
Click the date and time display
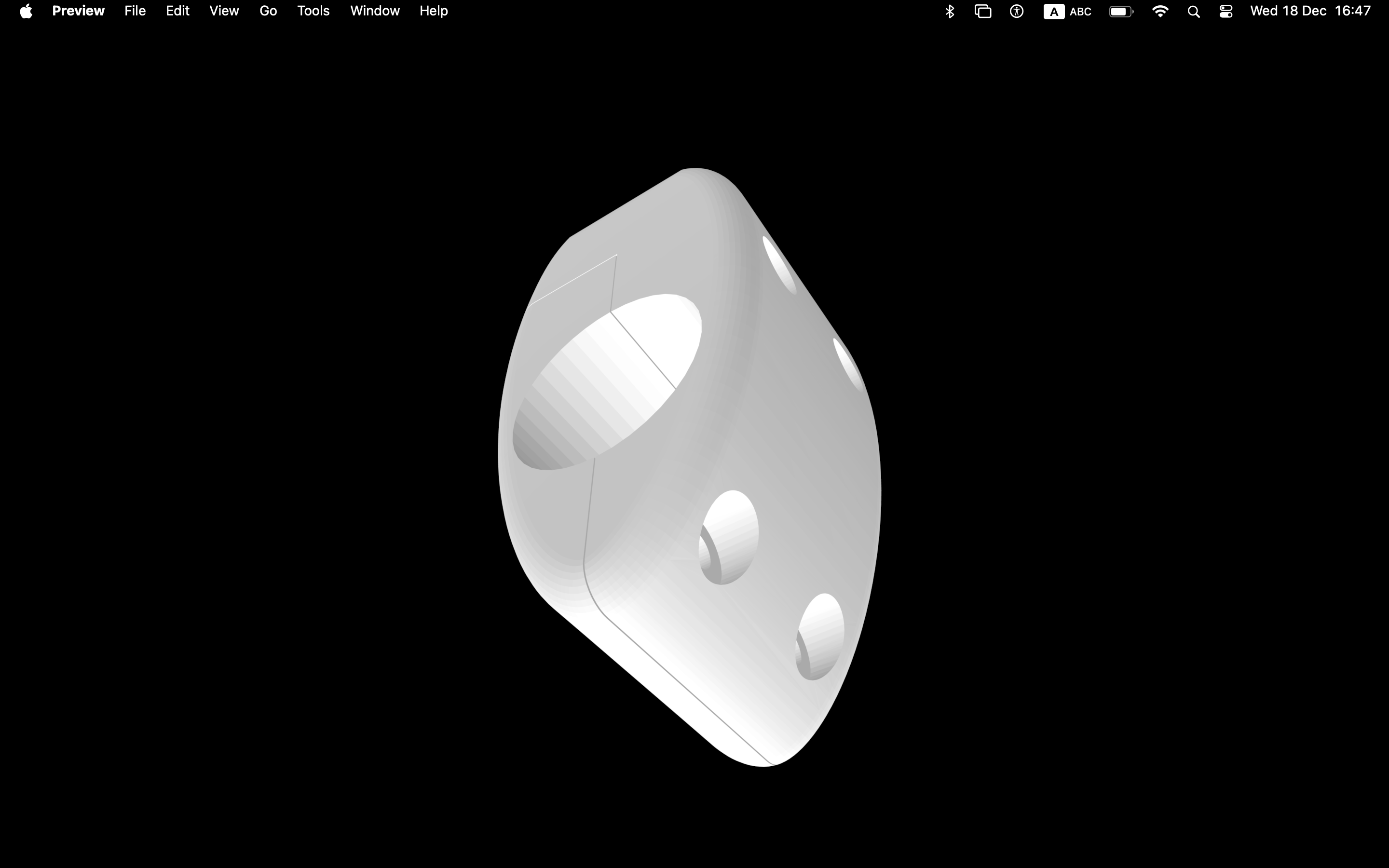point(1310,11)
